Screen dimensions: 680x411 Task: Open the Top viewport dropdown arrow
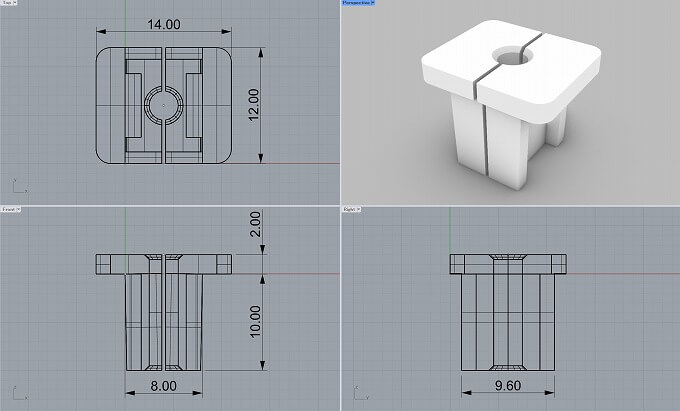coord(15,4)
